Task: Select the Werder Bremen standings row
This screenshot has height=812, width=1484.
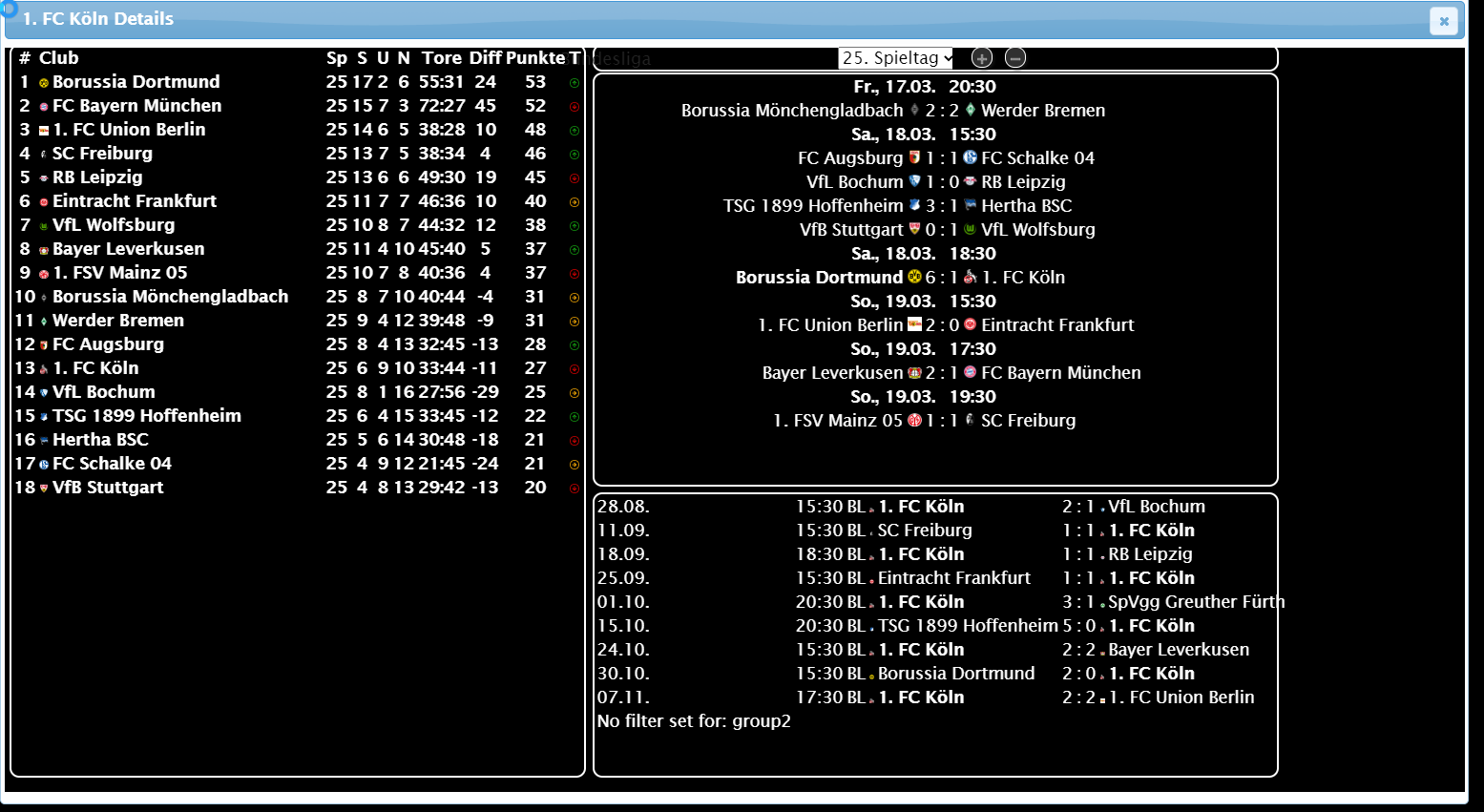Action: coord(297,321)
